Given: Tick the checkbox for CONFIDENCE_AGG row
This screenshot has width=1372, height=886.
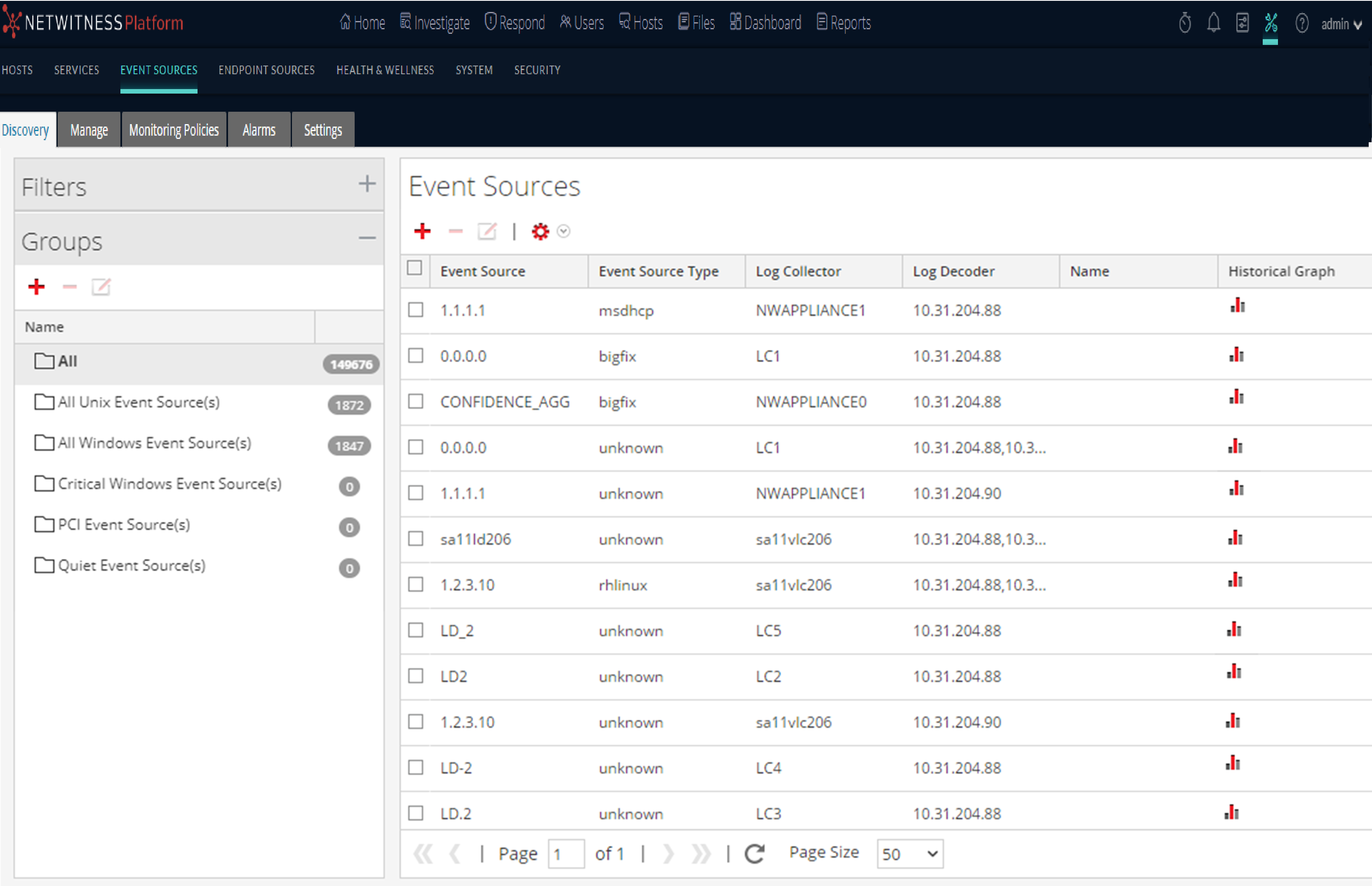Looking at the screenshot, I should [416, 401].
